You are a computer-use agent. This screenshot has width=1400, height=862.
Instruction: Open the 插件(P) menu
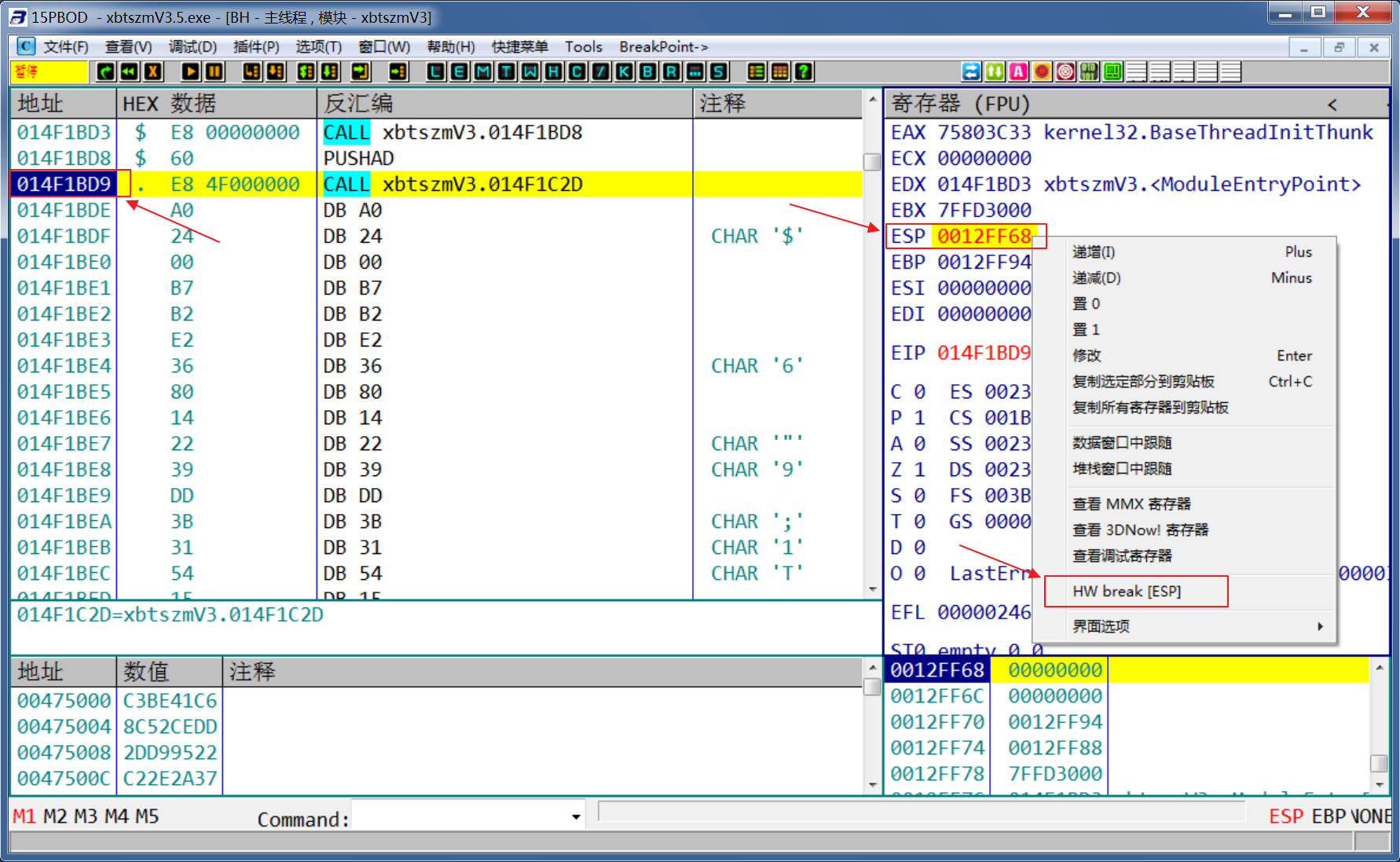tap(256, 47)
